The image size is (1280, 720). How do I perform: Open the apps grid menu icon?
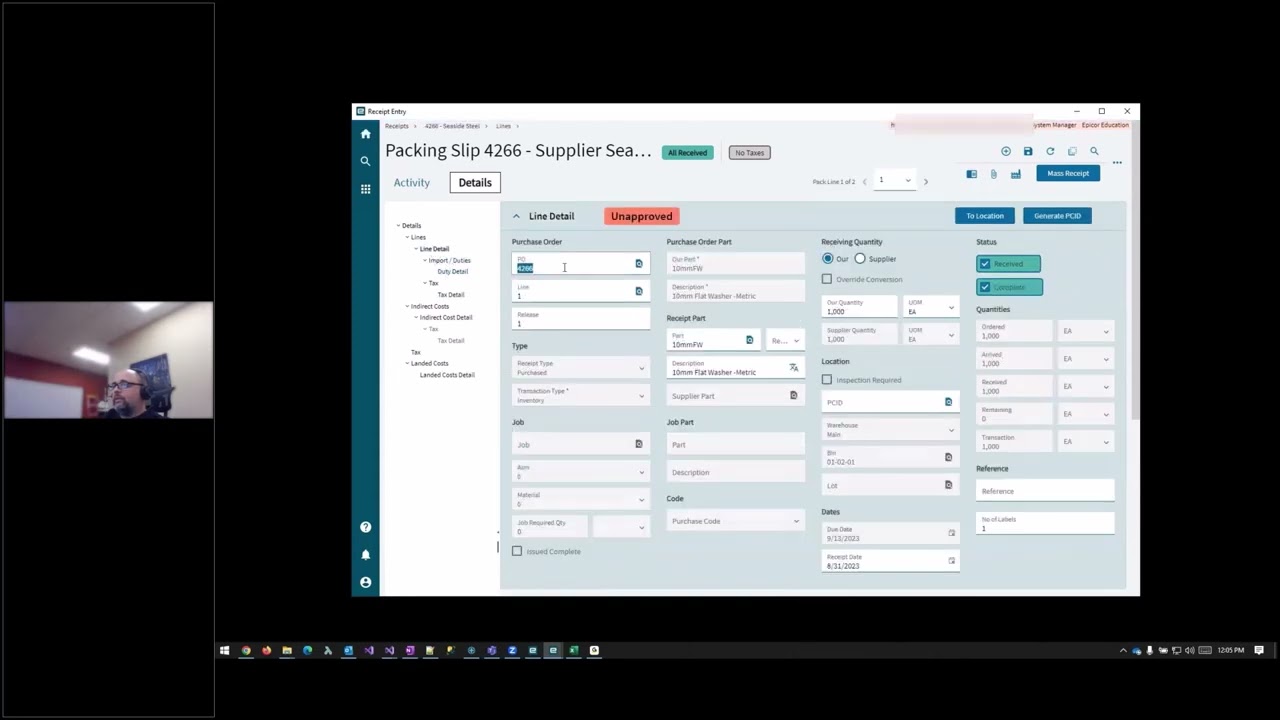click(365, 189)
